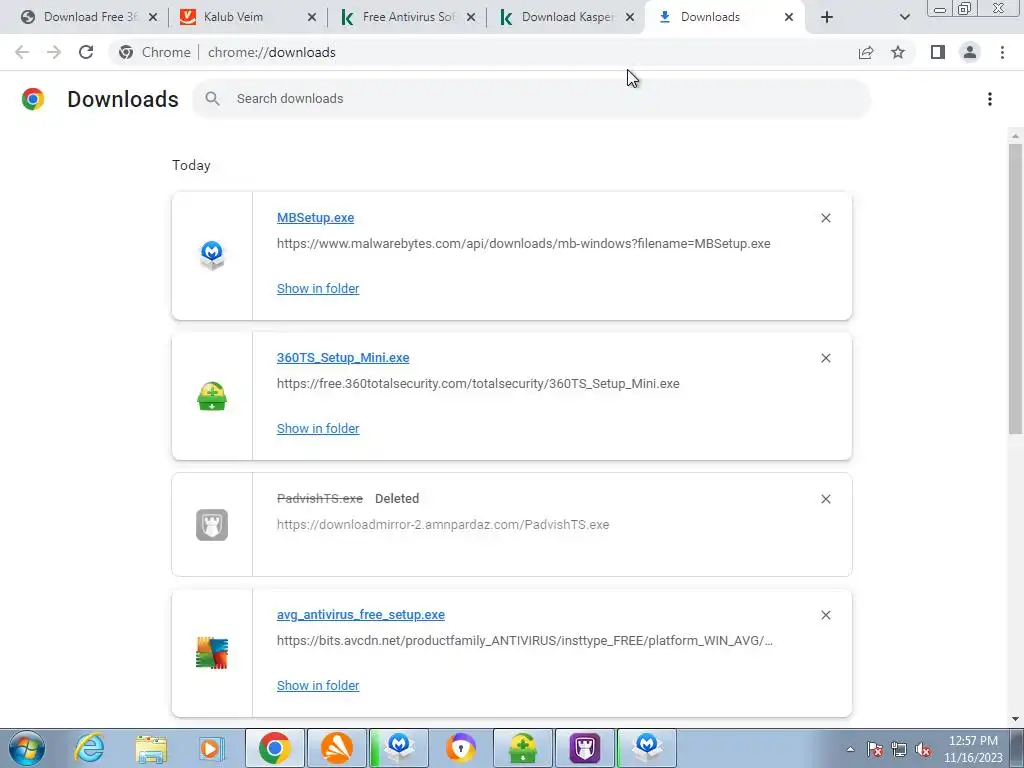Open the purple Padvish taskbar icon
The height and width of the screenshot is (768, 1024).
(x=585, y=748)
